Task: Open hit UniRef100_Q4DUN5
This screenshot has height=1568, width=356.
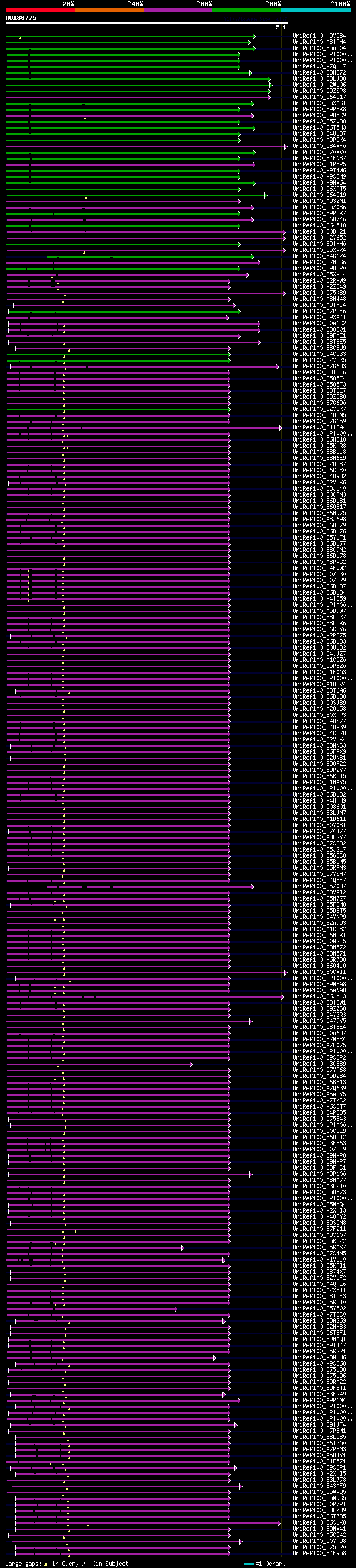Action: coord(319,415)
